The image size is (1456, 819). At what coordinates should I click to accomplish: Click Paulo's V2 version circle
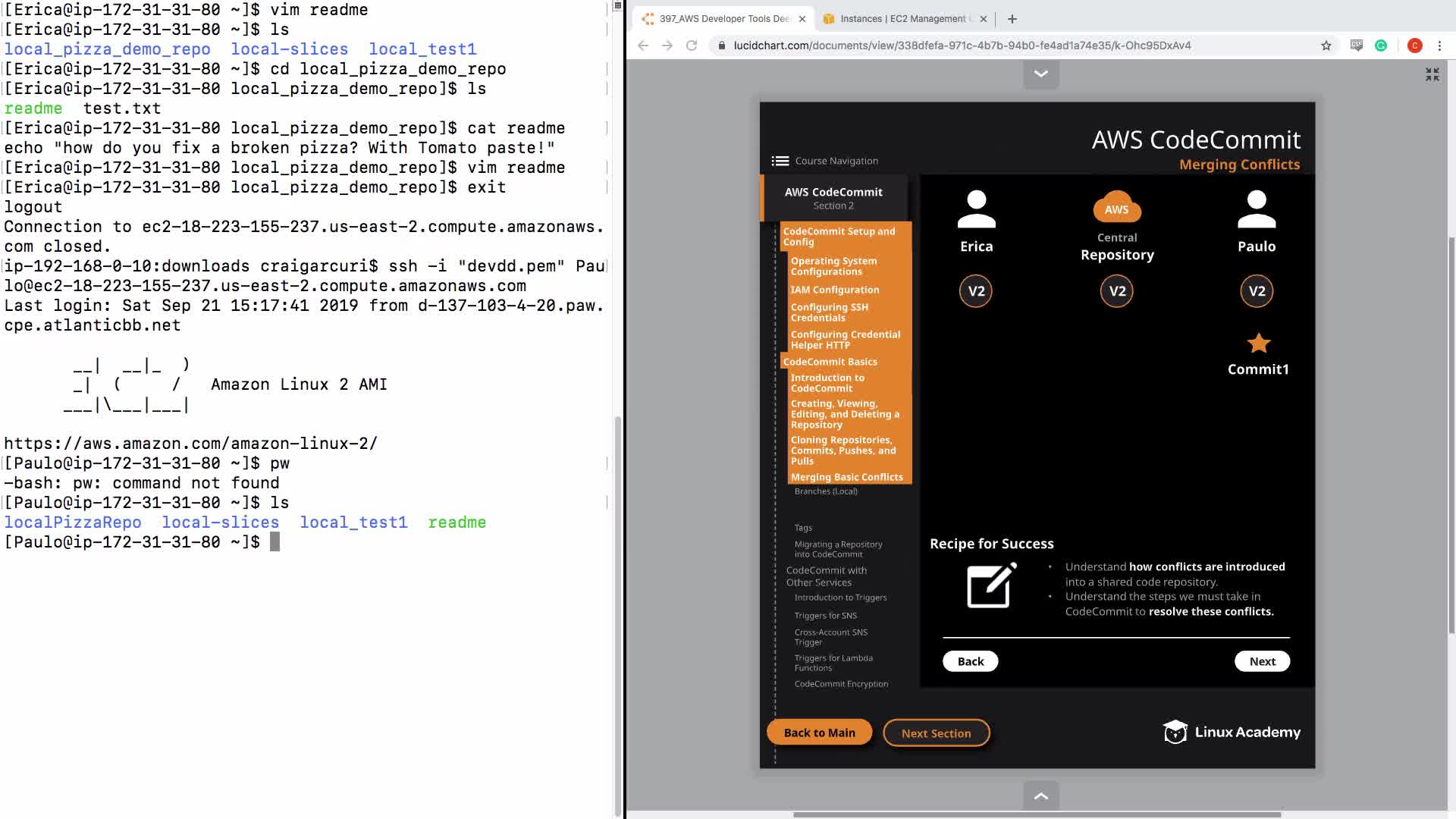1257,291
